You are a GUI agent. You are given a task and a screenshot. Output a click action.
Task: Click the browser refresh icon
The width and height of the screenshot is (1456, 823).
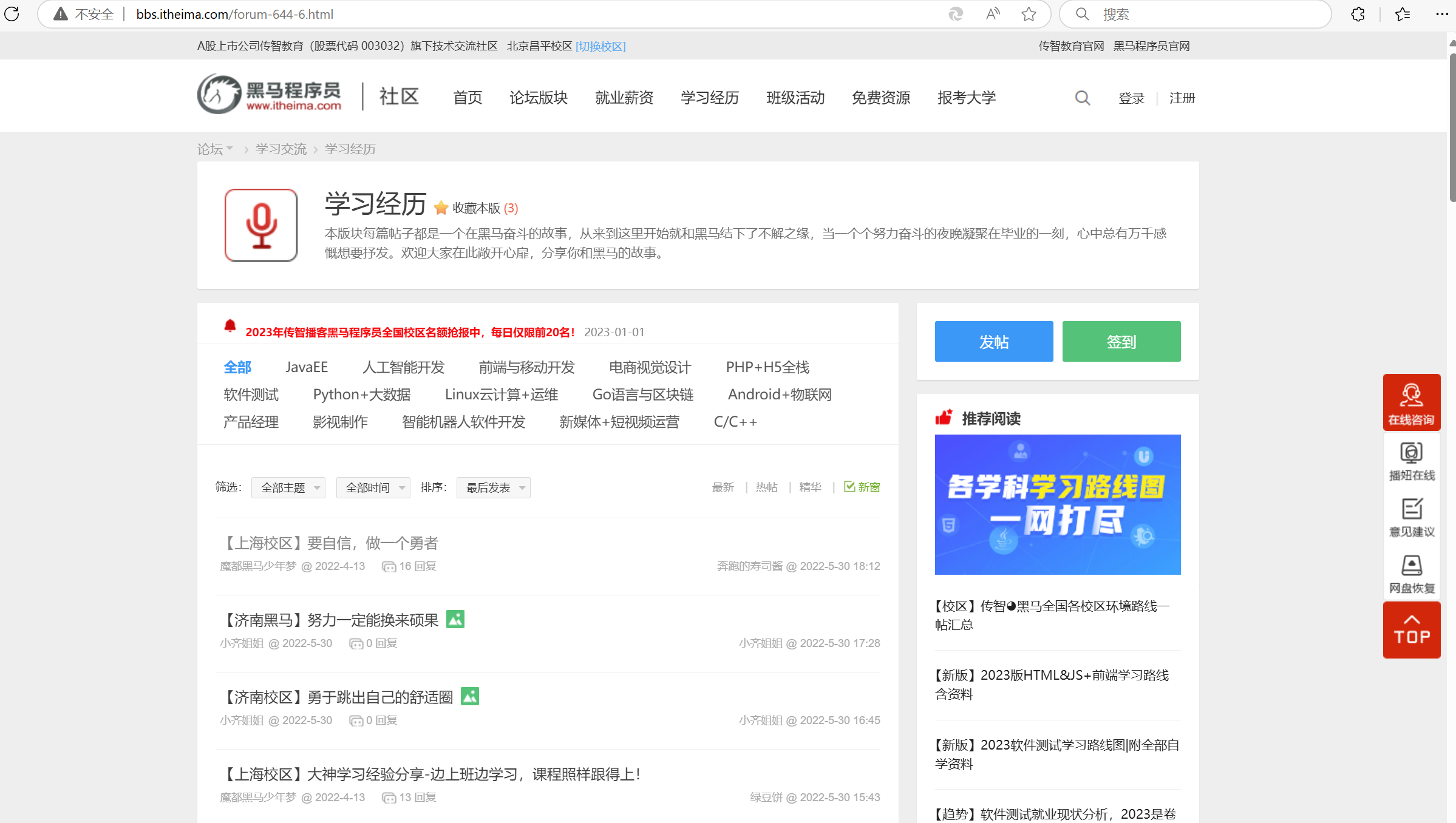(x=12, y=14)
